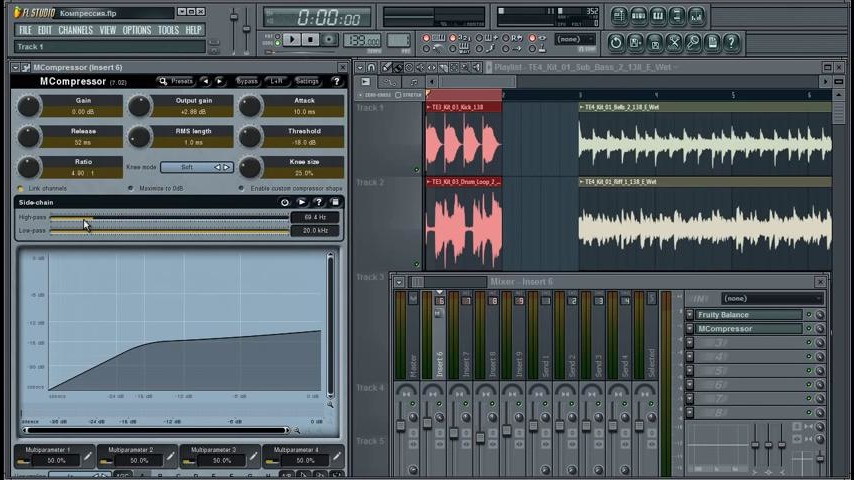Click the render to disk icon
The image size is (854, 480).
coord(655,42)
